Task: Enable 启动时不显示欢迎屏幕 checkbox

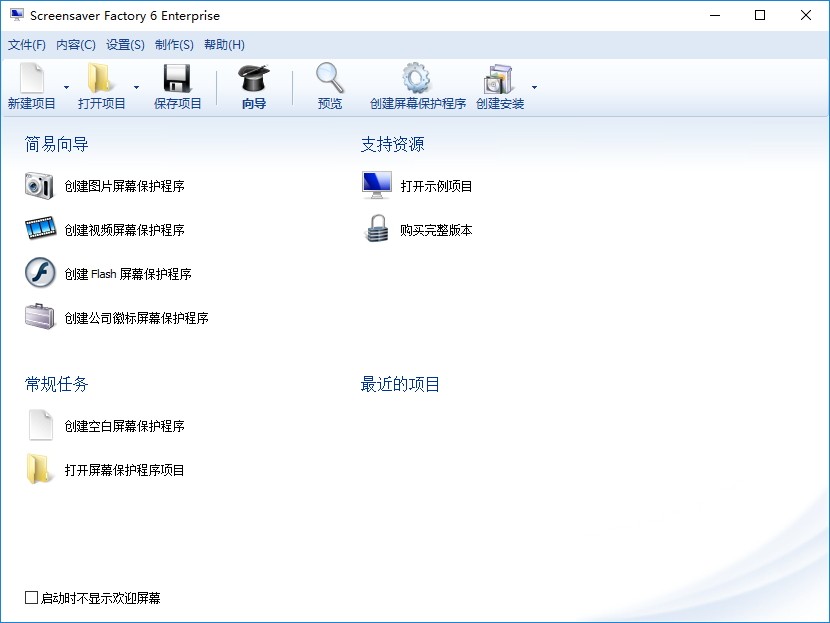Action: click(32, 598)
